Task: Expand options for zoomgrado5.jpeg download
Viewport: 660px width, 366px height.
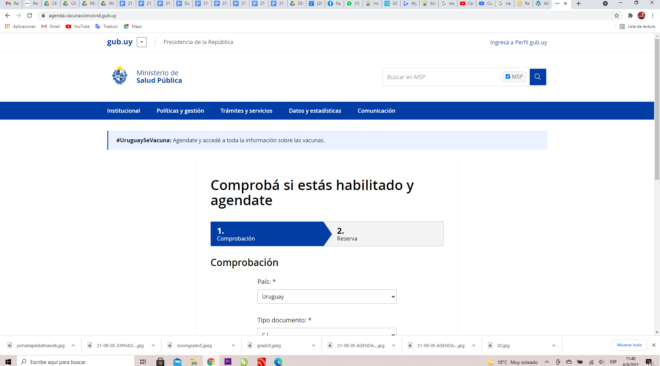Action: pyautogui.click(x=233, y=345)
